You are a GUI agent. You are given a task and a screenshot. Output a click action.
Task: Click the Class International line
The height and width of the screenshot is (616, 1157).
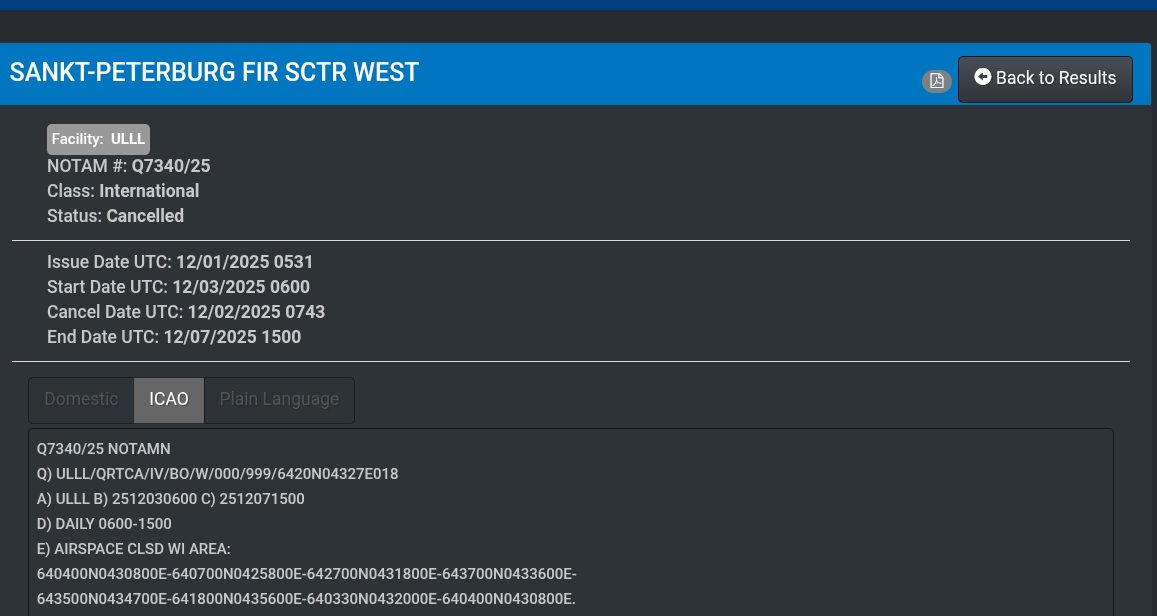click(123, 191)
